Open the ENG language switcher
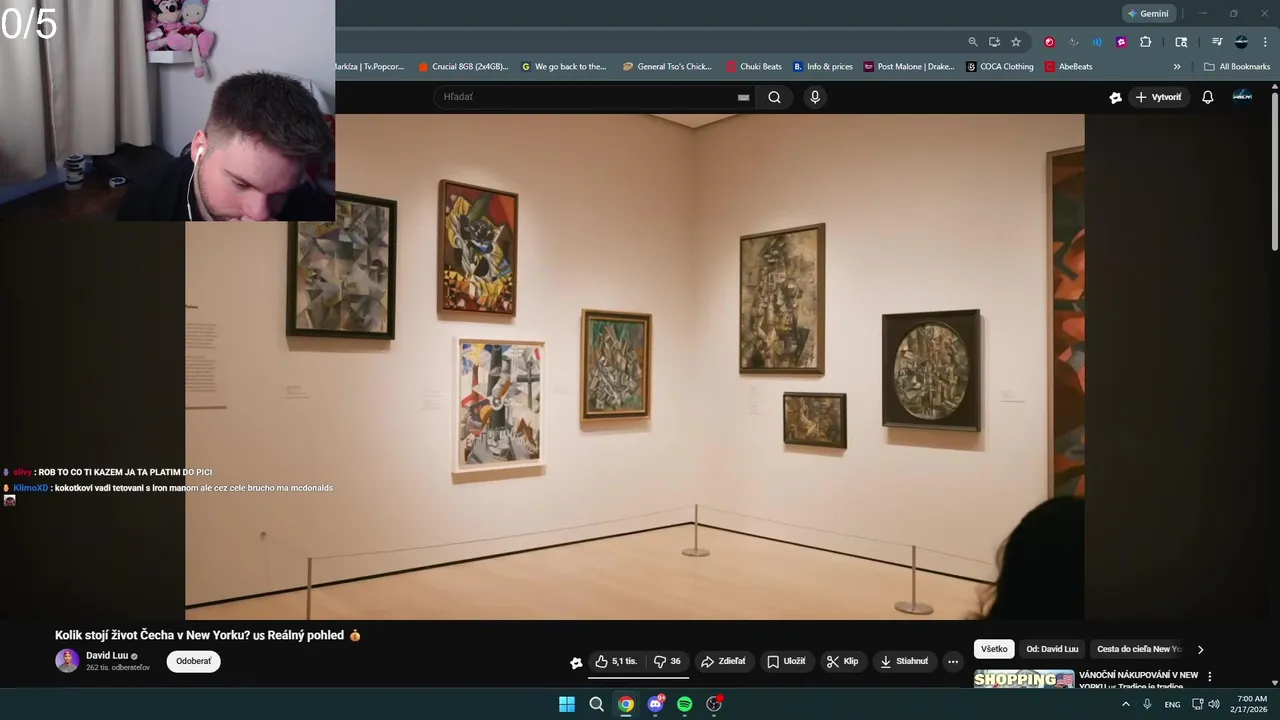 [x=1172, y=704]
